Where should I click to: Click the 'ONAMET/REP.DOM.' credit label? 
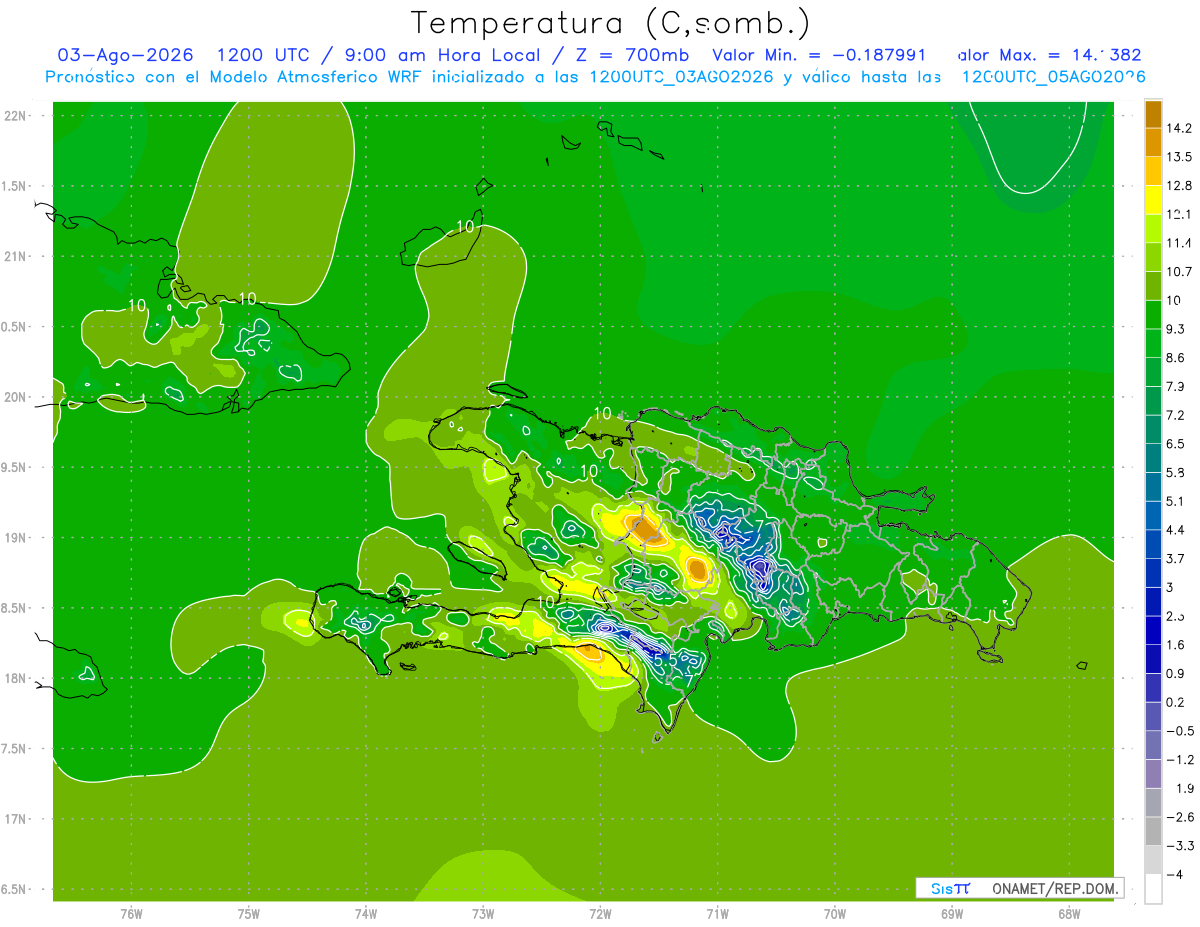(1056, 888)
